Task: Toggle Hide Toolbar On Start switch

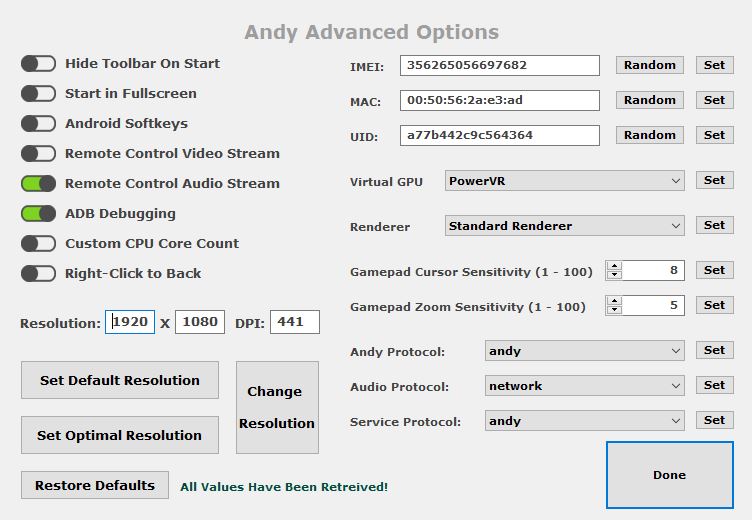Action: (38, 64)
